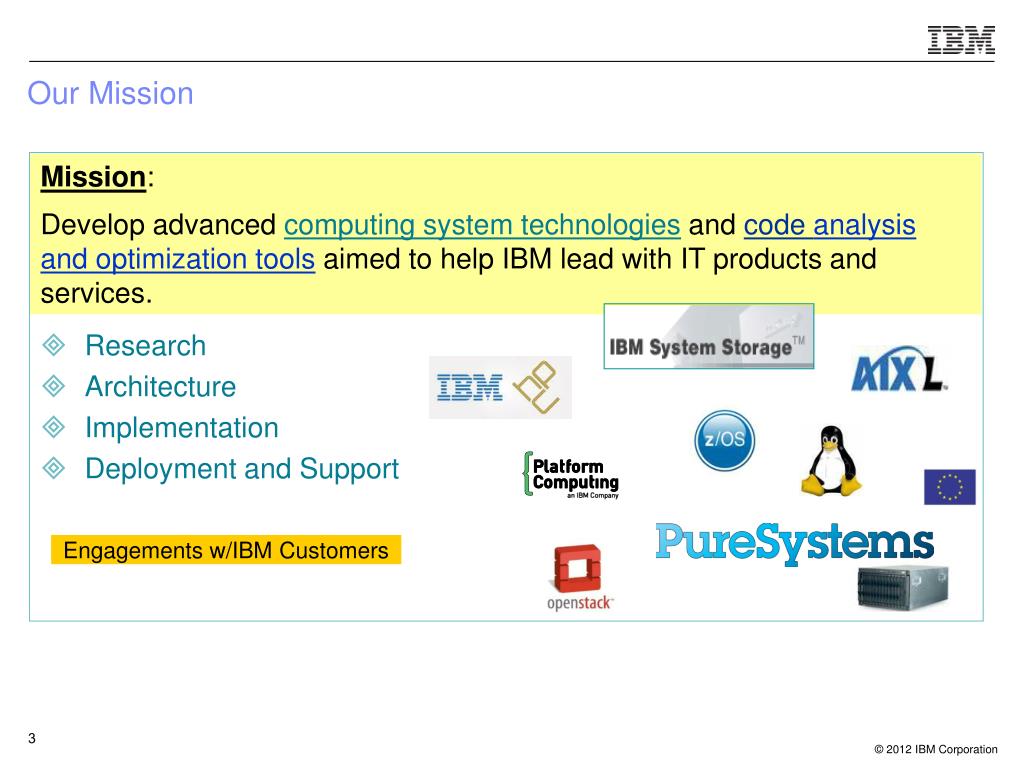Screen dimensions: 1024x768
Task: Click the '© 2012 IBM Corporation' footer
Action: (936, 749)
